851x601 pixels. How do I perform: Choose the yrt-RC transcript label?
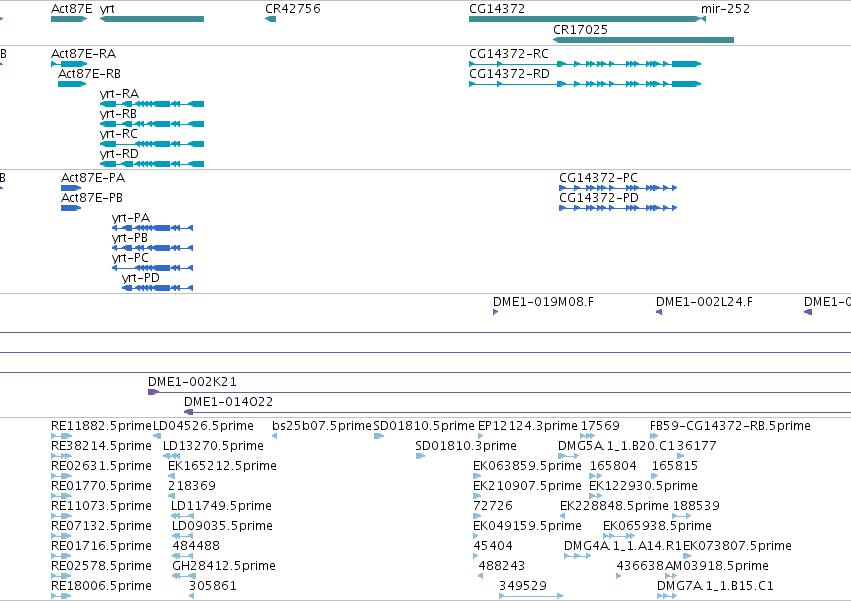(x=119, y=134)
